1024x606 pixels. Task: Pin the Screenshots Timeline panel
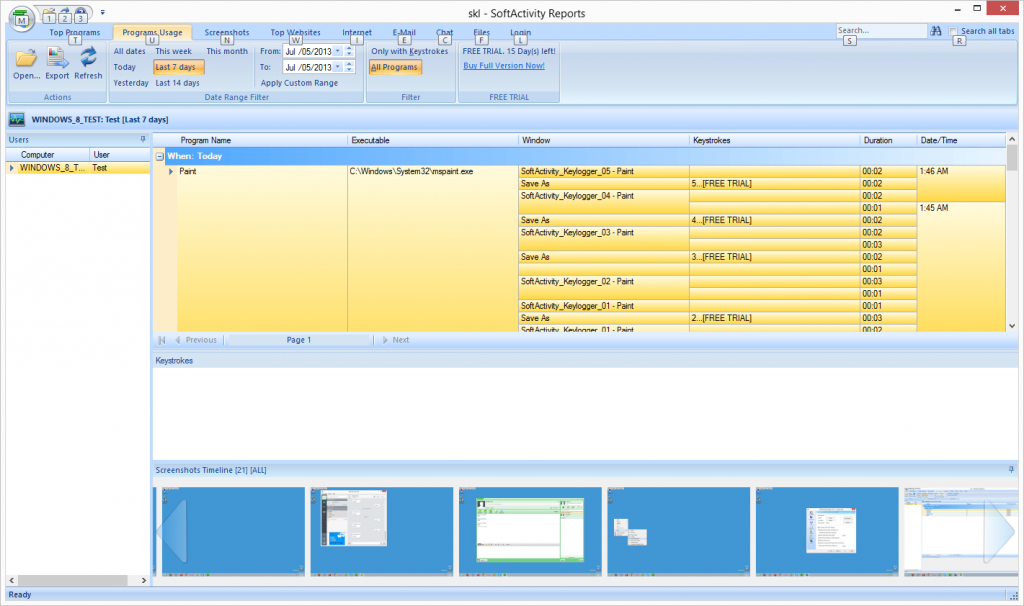(x=1011, y=469)
